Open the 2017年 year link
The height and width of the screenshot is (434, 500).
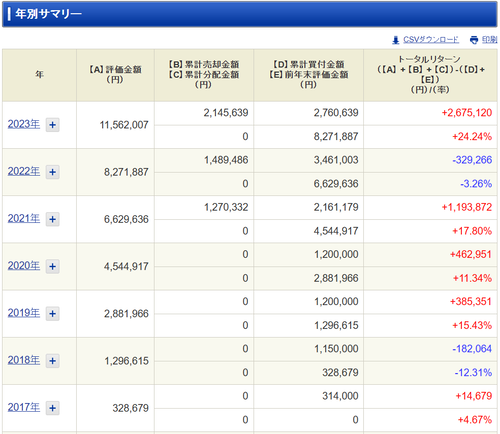[24, 407]
